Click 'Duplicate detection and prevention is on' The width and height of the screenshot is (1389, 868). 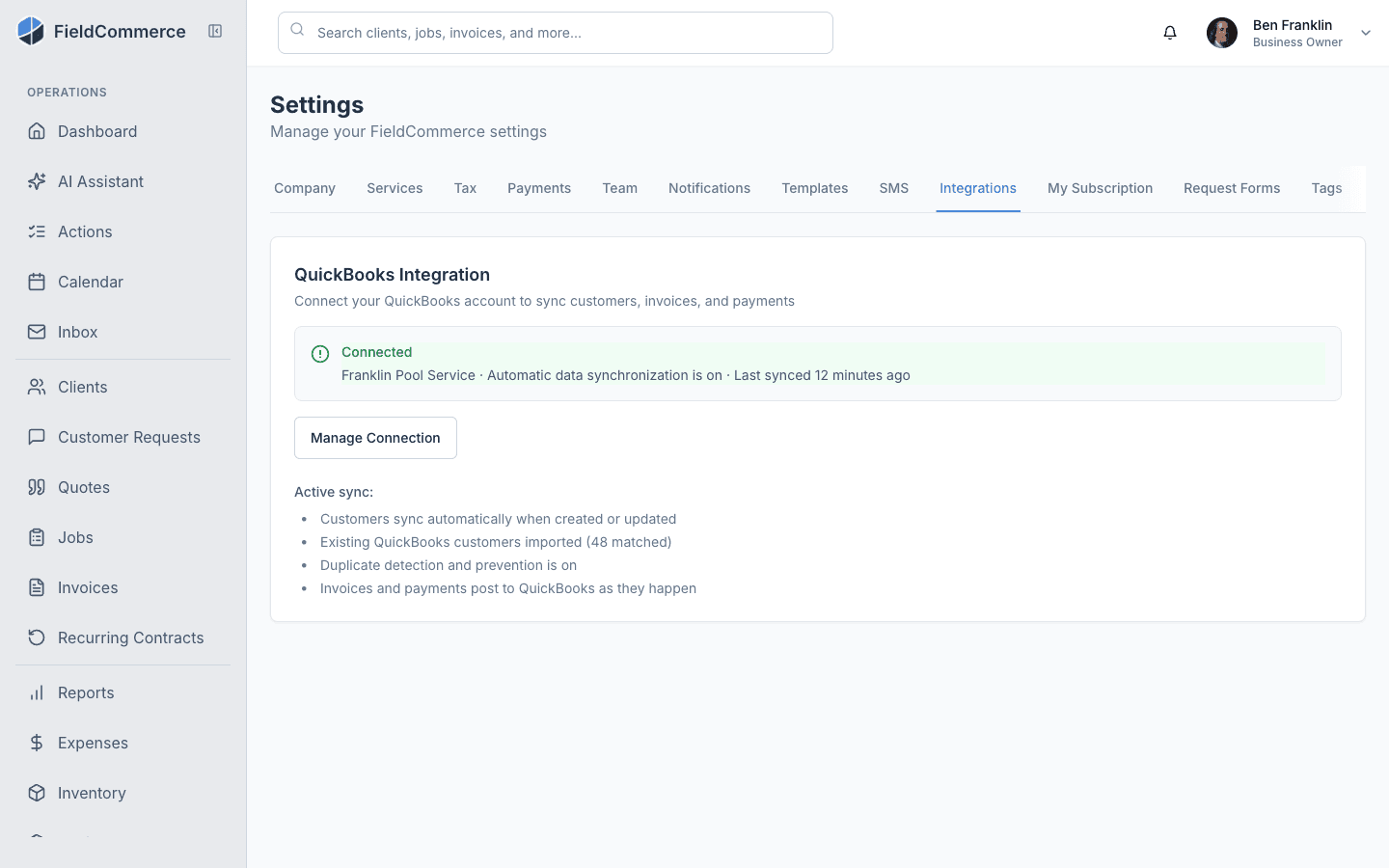pos(449,565)
